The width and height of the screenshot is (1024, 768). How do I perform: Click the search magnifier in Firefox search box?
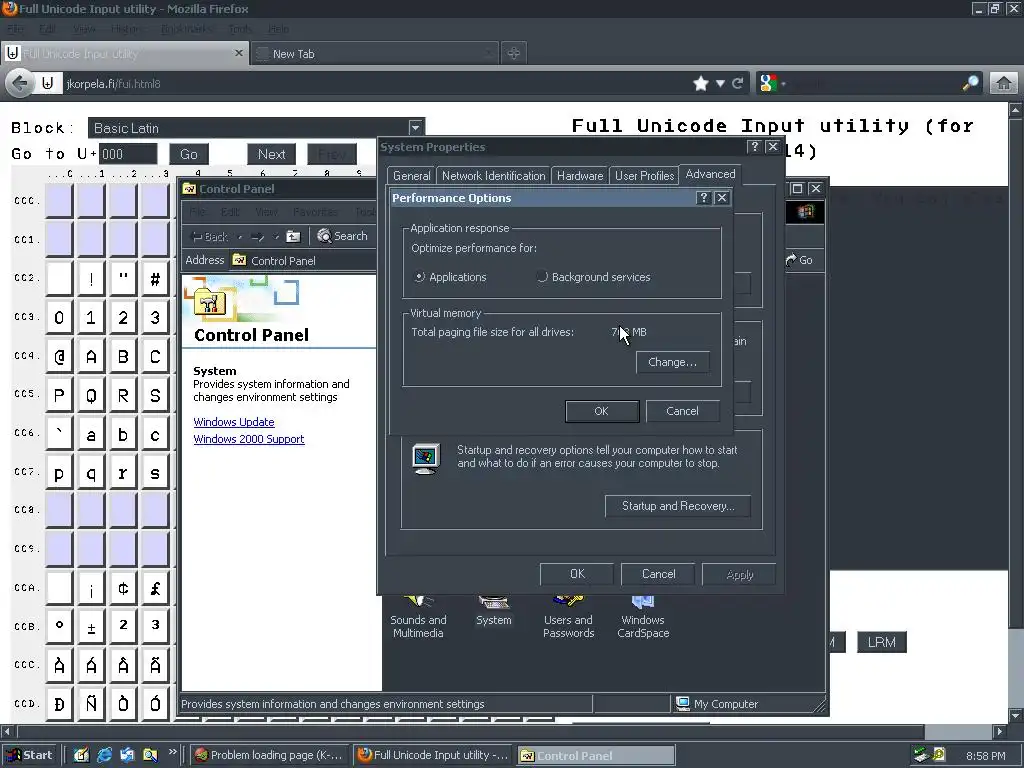point(971,83)
